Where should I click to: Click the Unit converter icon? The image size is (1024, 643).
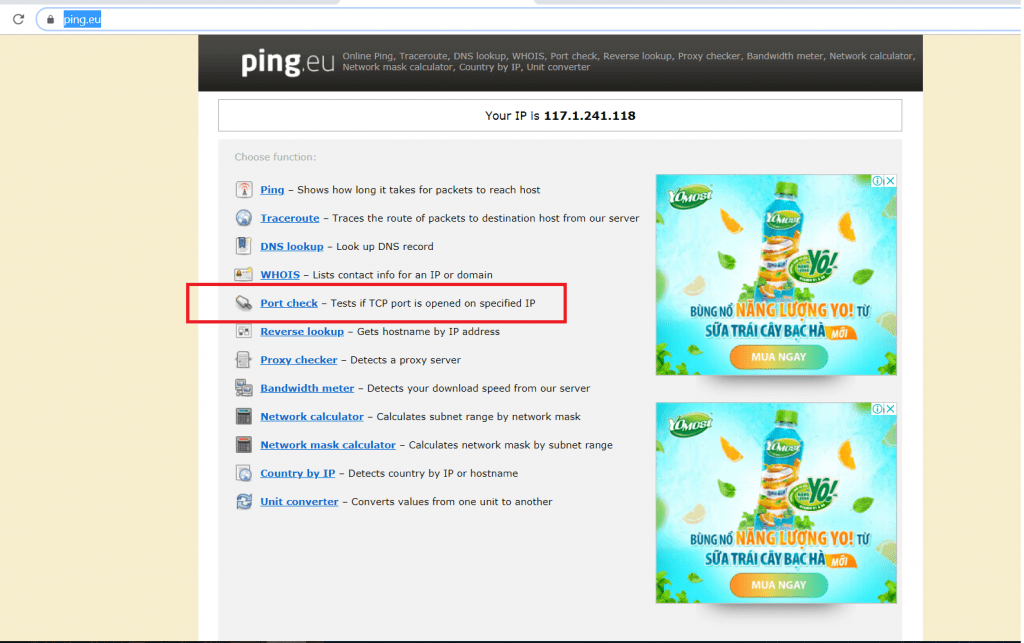point(243,502)
